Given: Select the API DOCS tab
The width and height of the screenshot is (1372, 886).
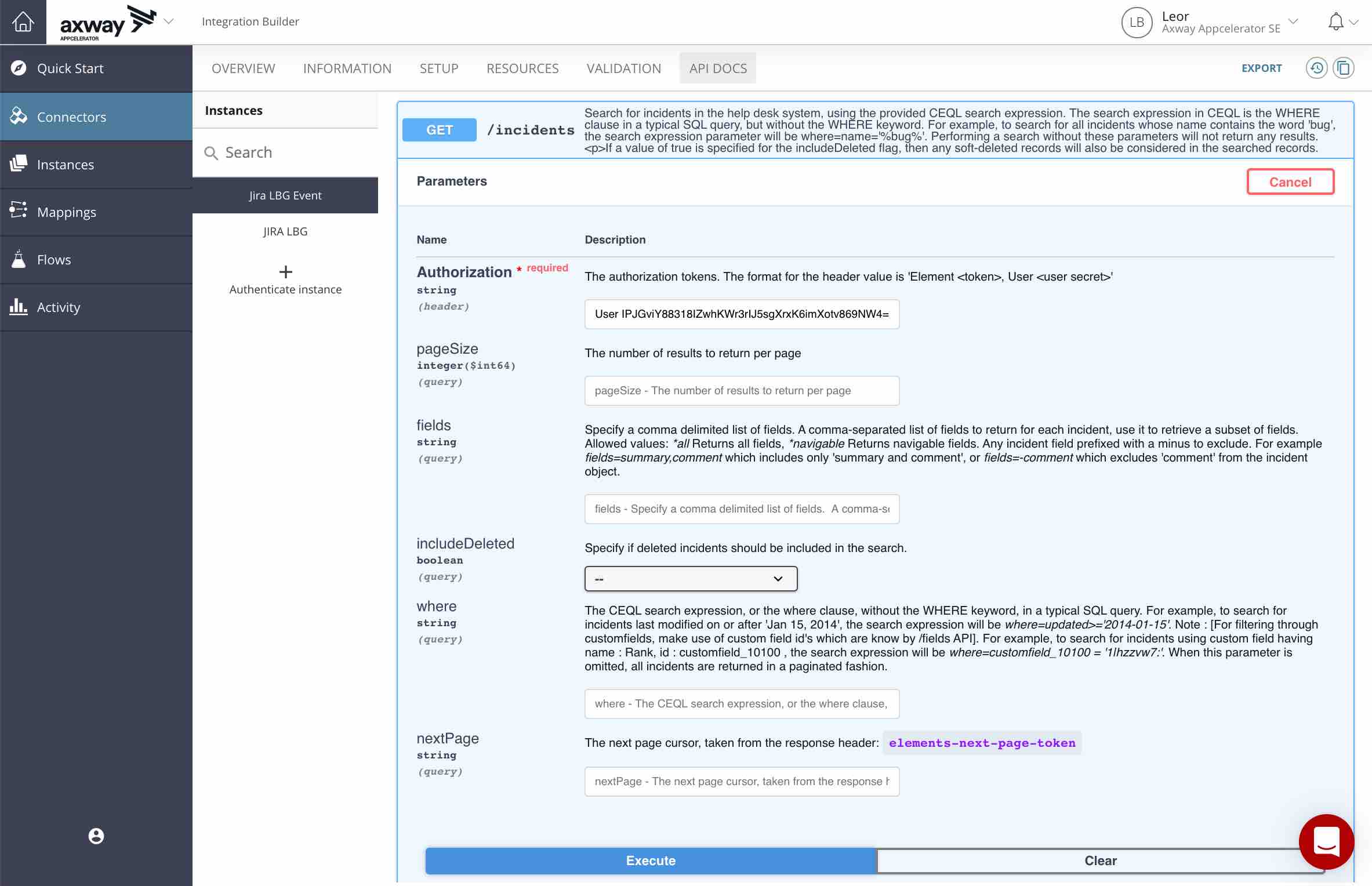Looking at the screenshot, I should click(718, 68).
